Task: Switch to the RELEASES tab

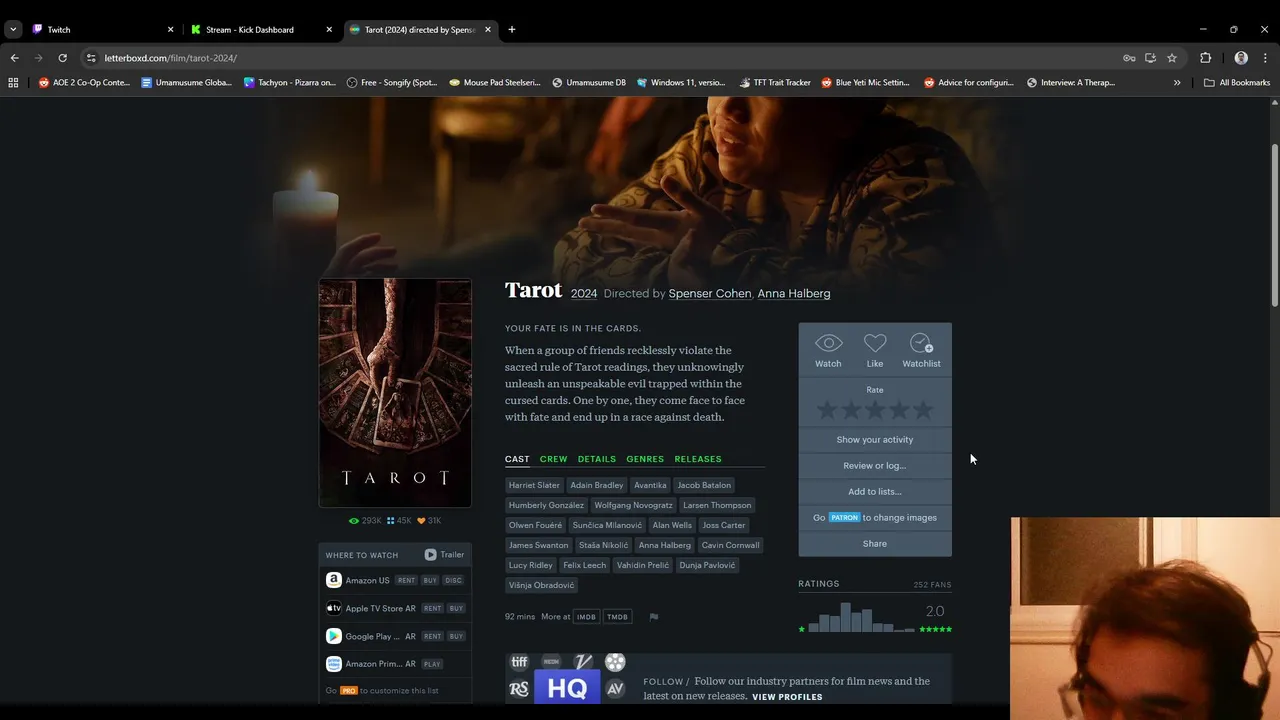Action: click(x=698, y=459)
